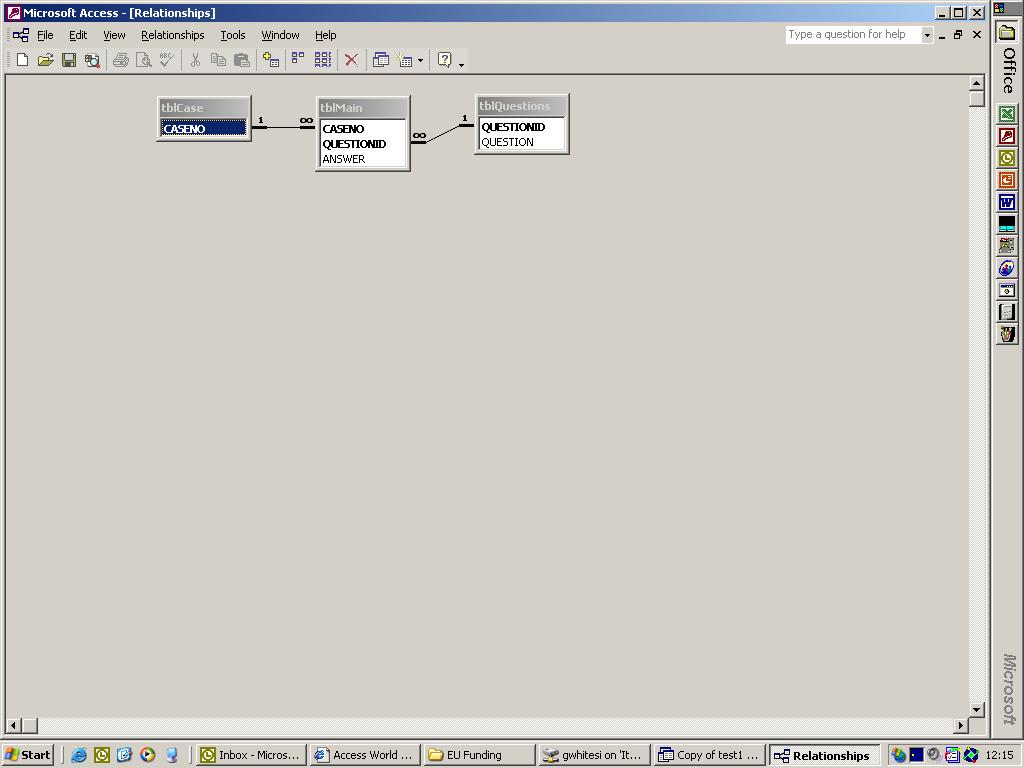Screen dimensions: 1024x768
Task: Click the Access key icon on Office bar
Action: (1007, 136)
